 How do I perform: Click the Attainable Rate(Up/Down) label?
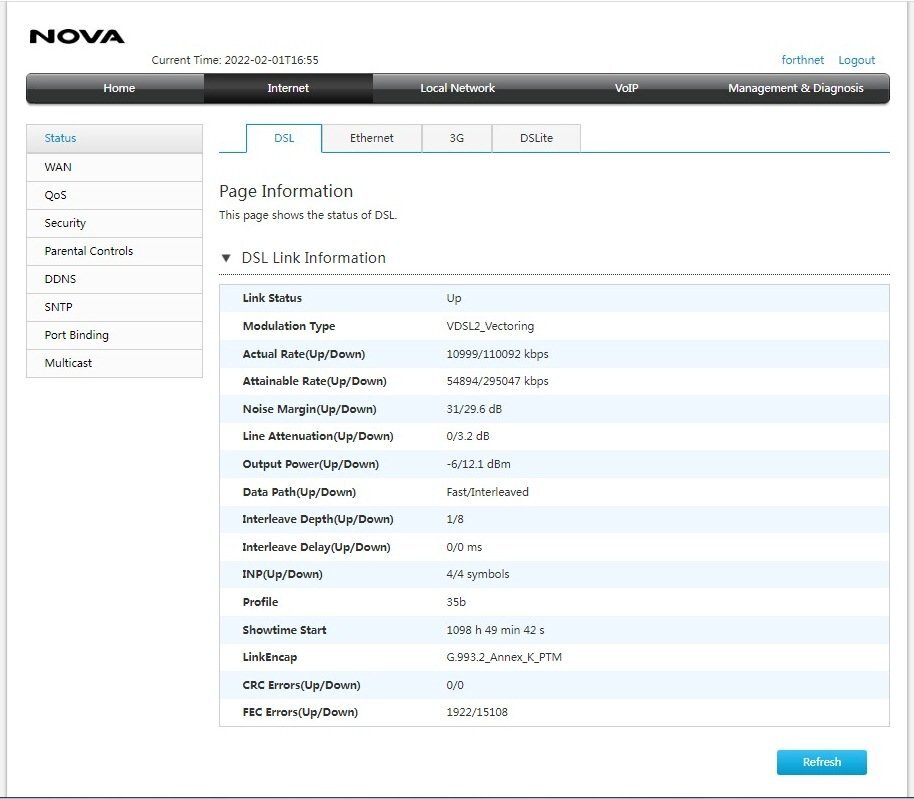314,381
